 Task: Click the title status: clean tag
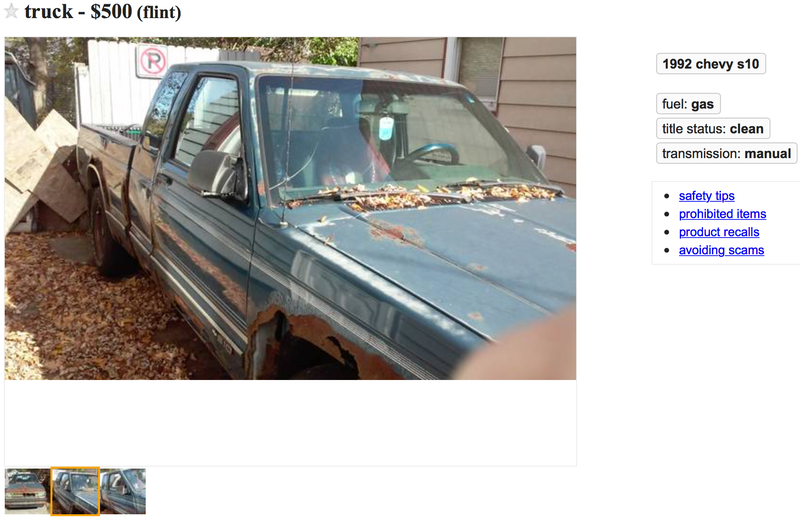(713, 129)
